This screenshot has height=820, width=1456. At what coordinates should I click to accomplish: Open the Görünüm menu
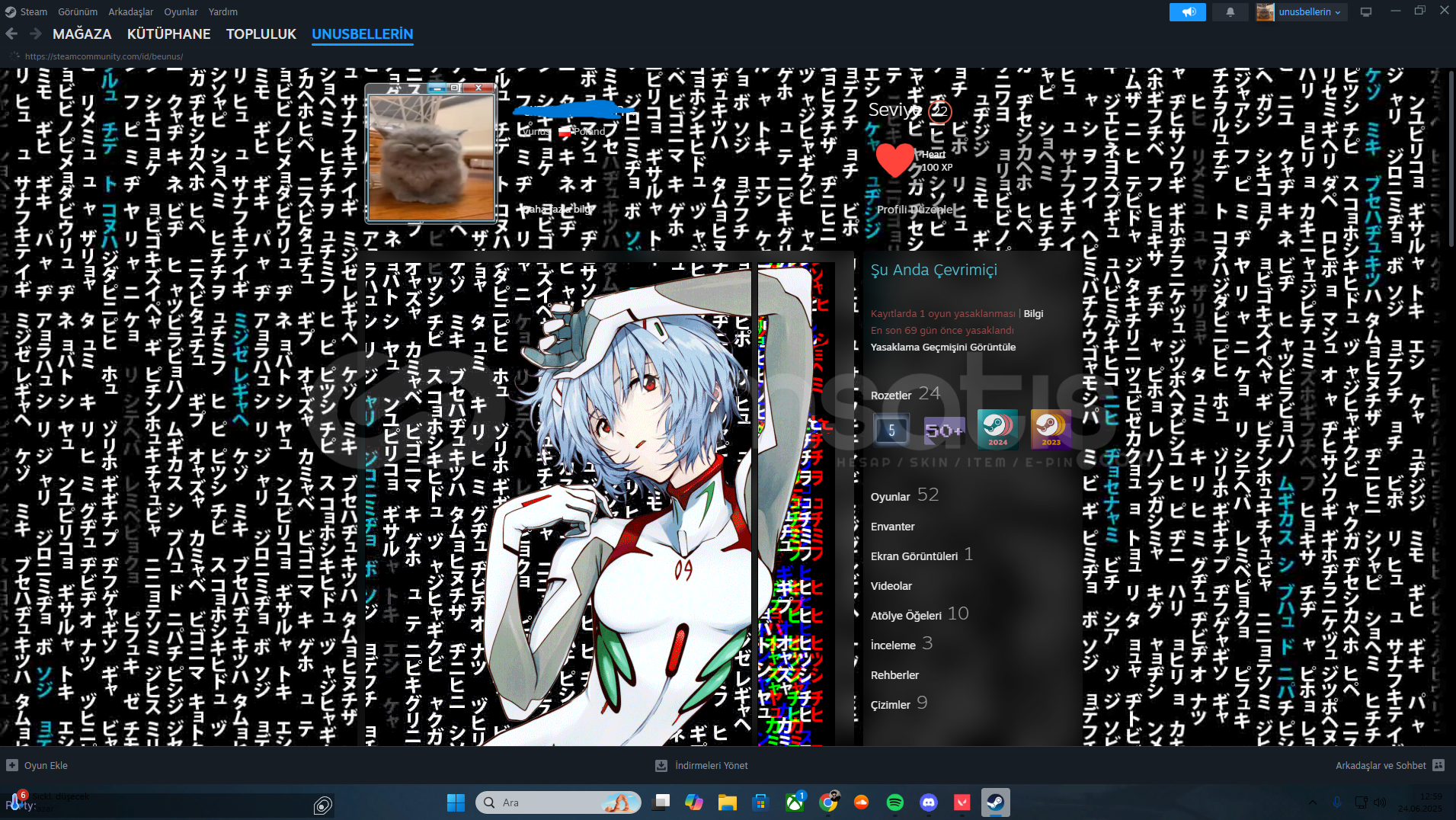point(78,11)
